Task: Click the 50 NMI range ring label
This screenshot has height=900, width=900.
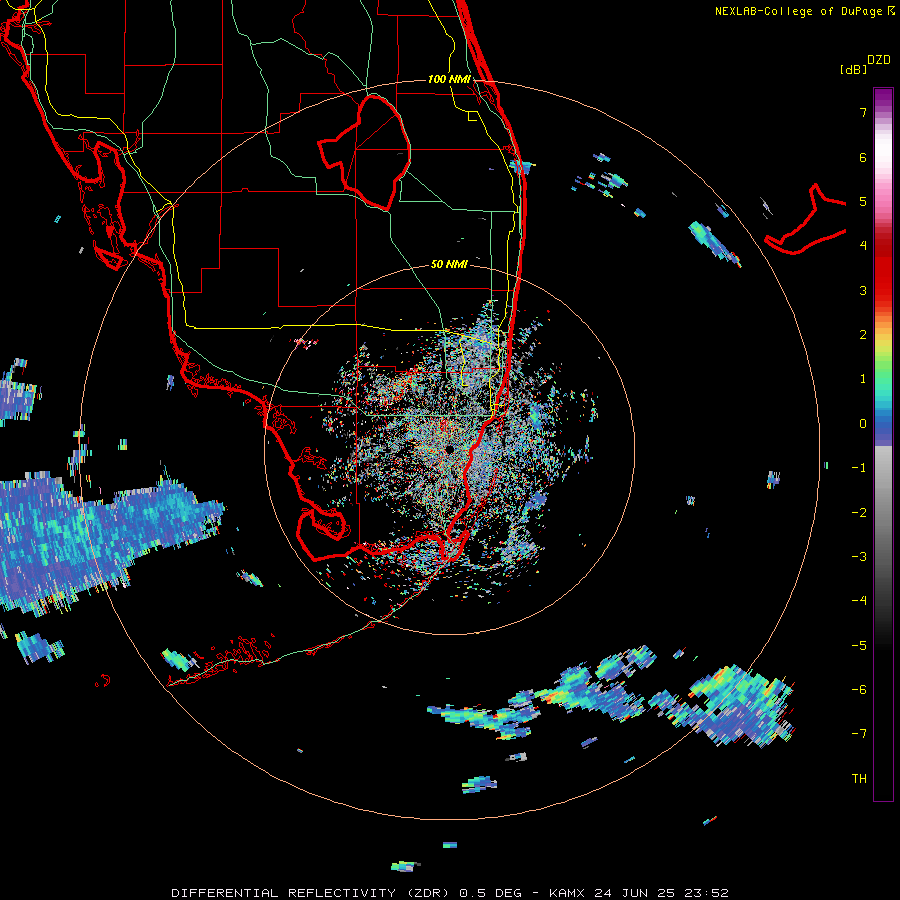Action: coord(449,264)
